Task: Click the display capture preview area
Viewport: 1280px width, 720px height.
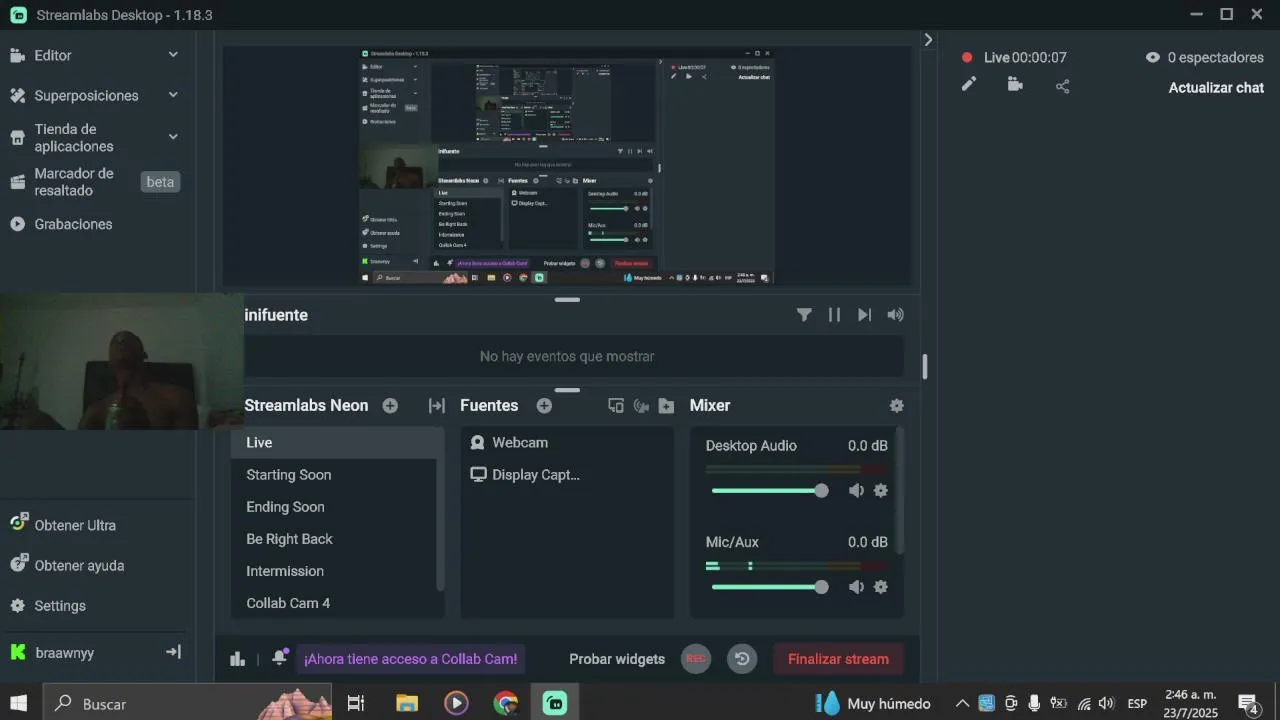Action: 567,165
